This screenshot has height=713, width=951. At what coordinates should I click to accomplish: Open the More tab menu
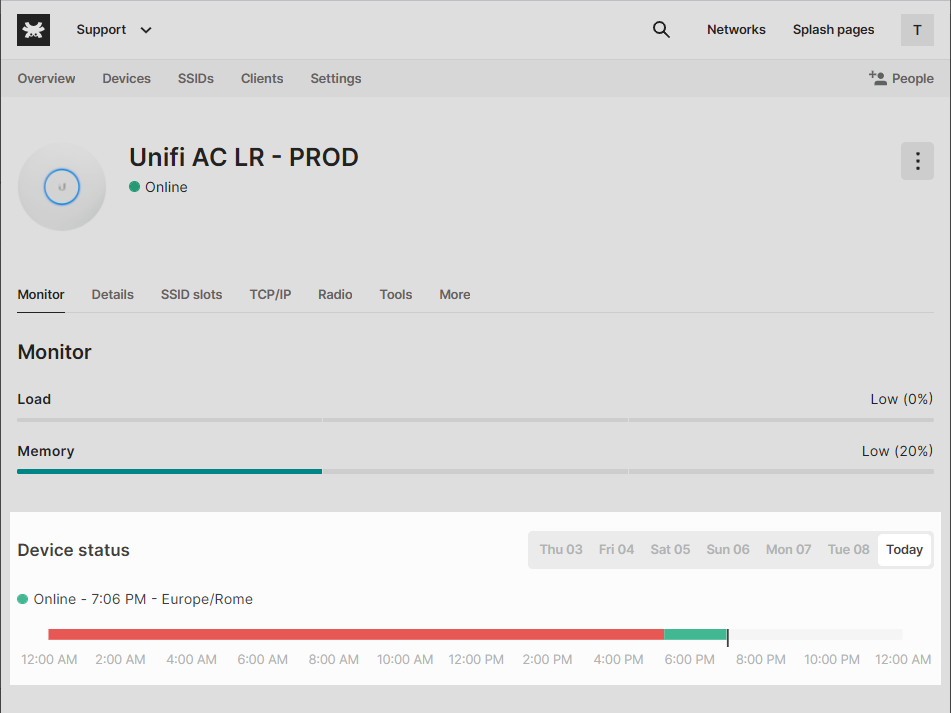click(x=454, y=295)
